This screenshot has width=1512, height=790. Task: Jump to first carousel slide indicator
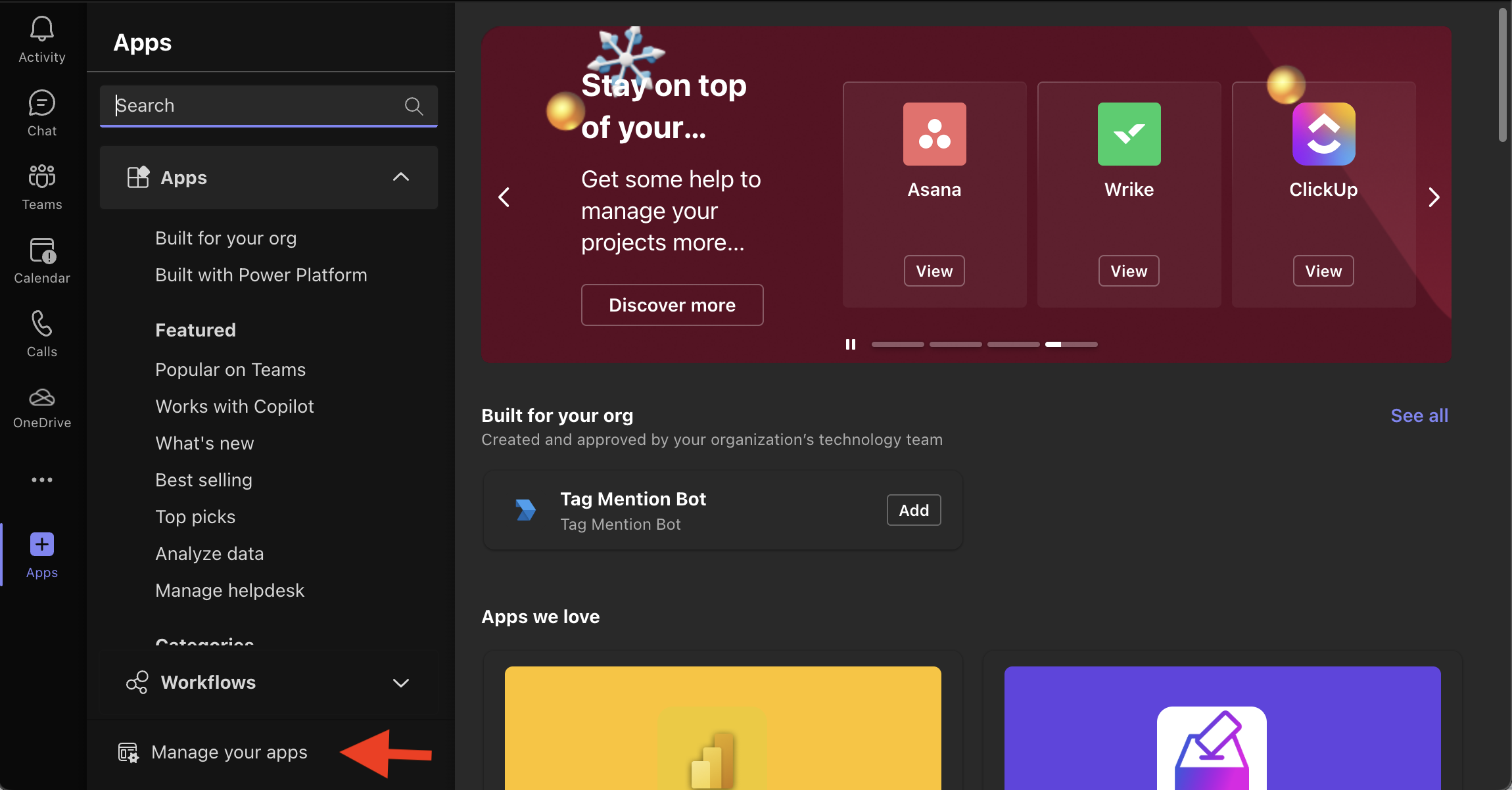coord(897,344)
